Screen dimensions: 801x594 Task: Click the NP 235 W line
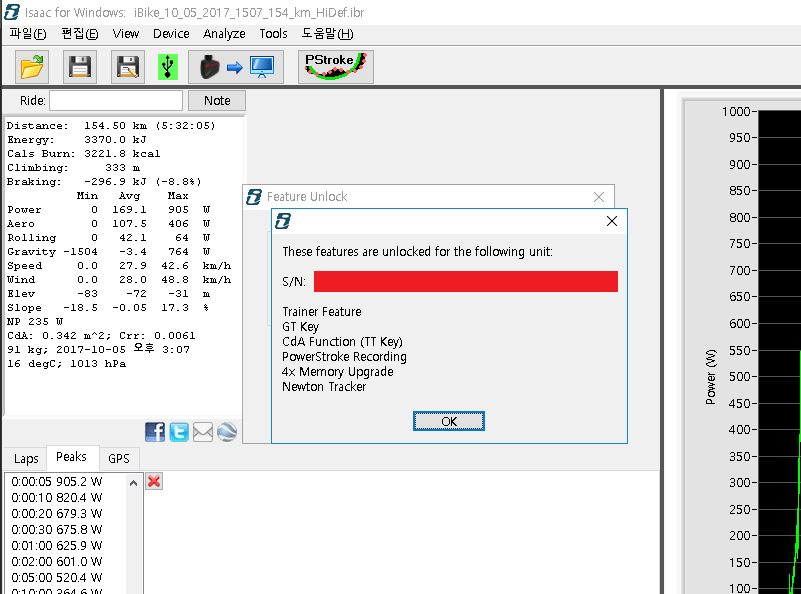click(35, 322)
